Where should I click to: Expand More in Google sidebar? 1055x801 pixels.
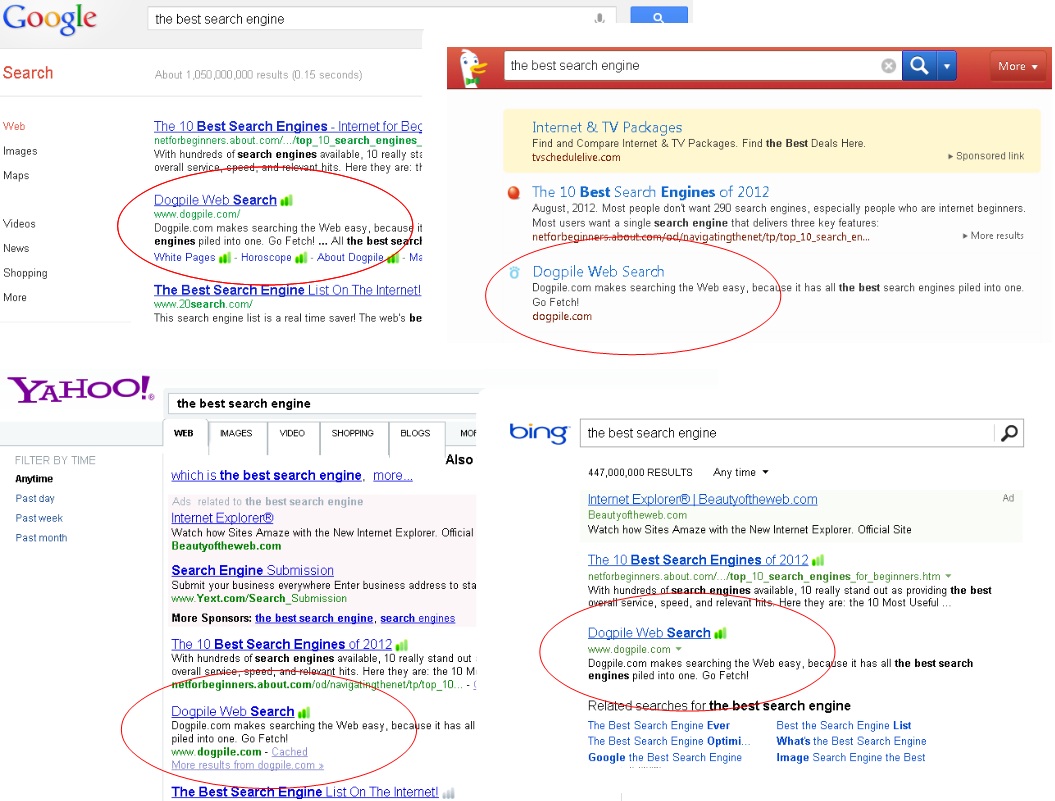point(15,298)
